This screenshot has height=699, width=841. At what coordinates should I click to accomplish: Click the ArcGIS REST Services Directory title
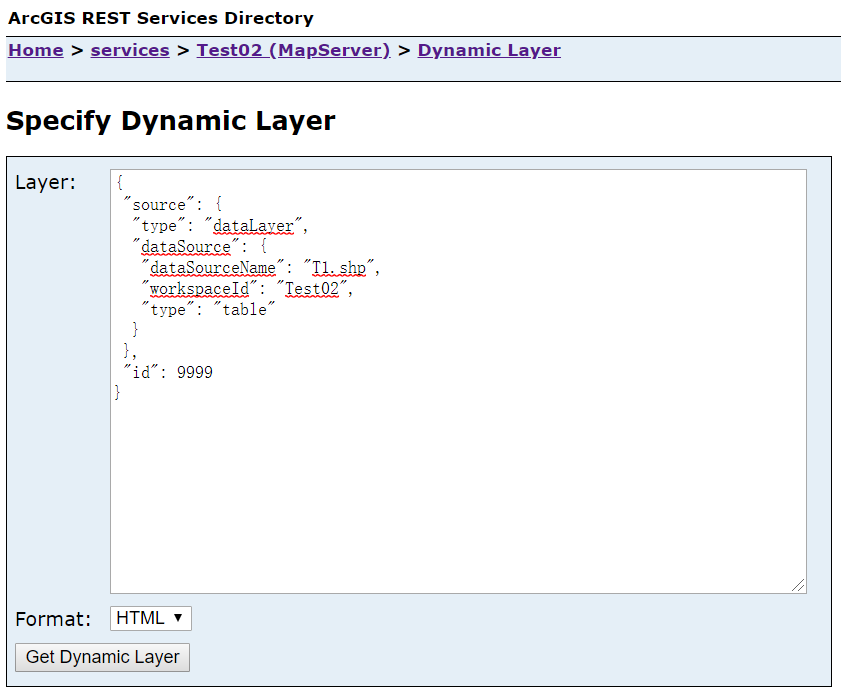(x=161, y=18)
